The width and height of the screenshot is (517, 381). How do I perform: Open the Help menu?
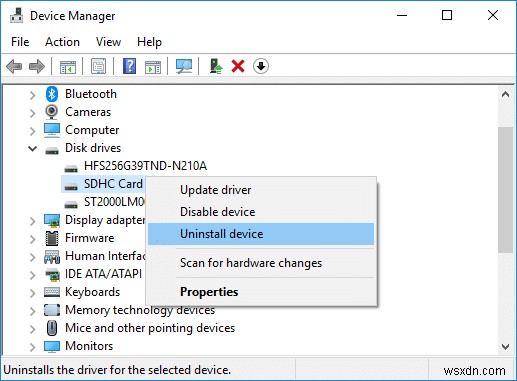click(149, 42)
